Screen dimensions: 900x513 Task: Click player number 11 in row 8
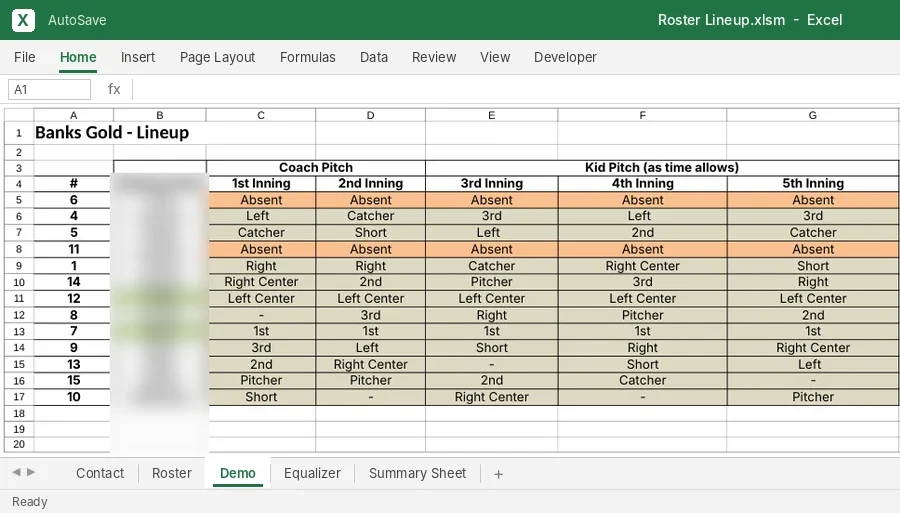(73, 249)
